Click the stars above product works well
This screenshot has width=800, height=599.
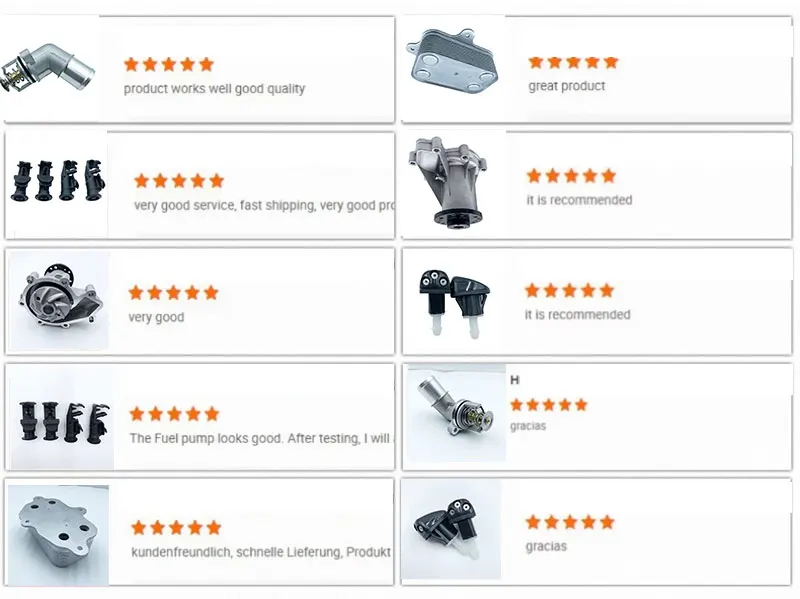coord(169,64)
